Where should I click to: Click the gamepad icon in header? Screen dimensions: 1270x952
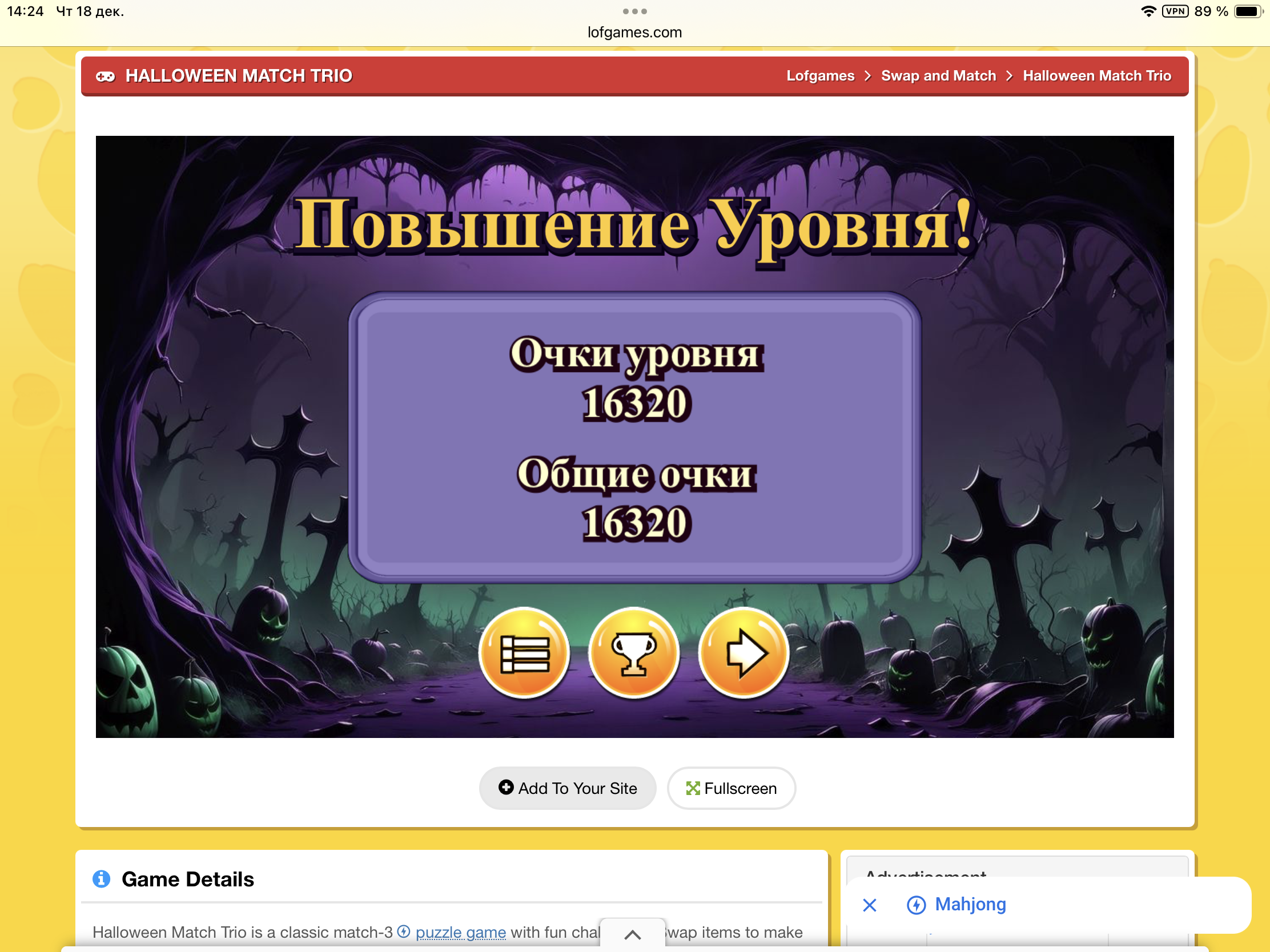(x=105, y=76)
